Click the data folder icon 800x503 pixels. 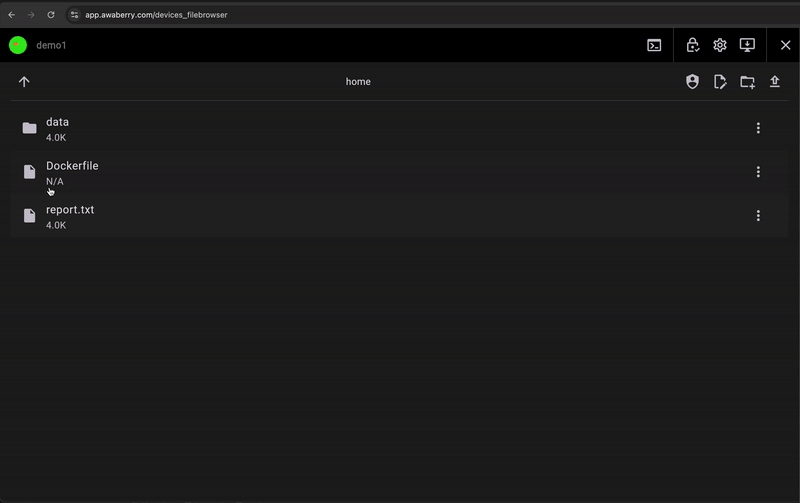tap(30, 128)
